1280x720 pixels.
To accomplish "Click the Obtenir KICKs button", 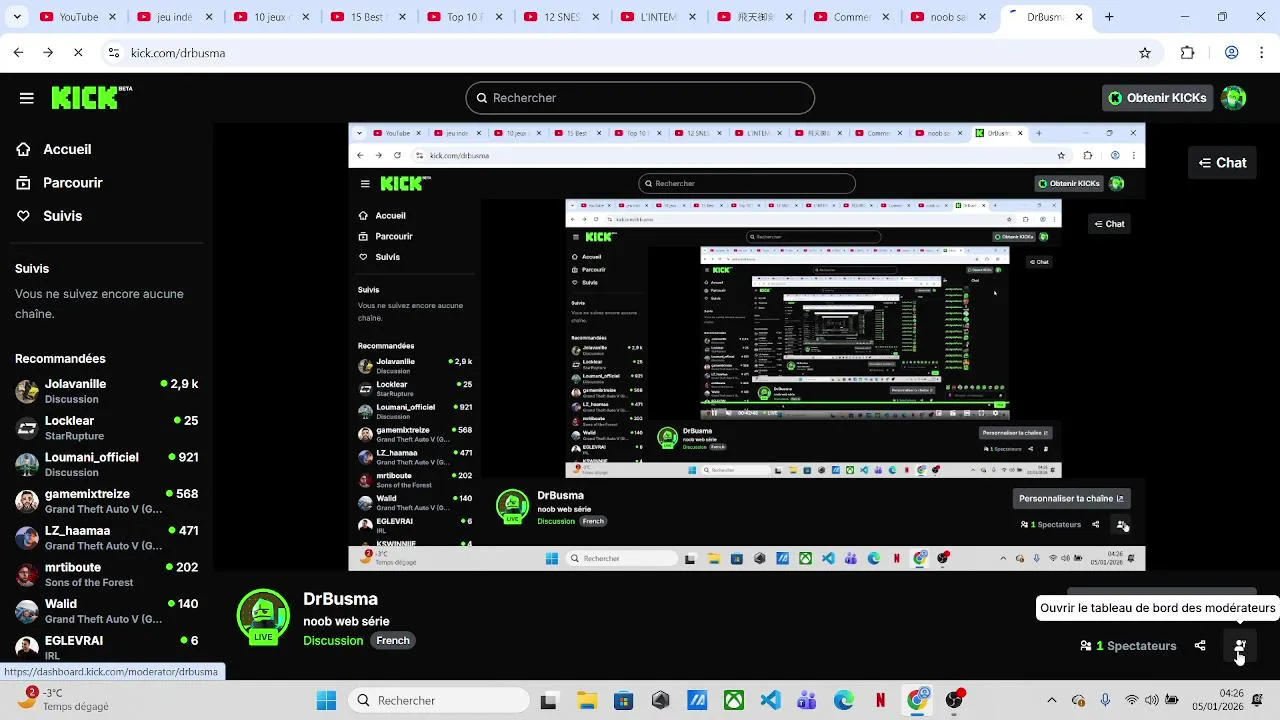I will pyautogui.click(x=1157, y=98).
